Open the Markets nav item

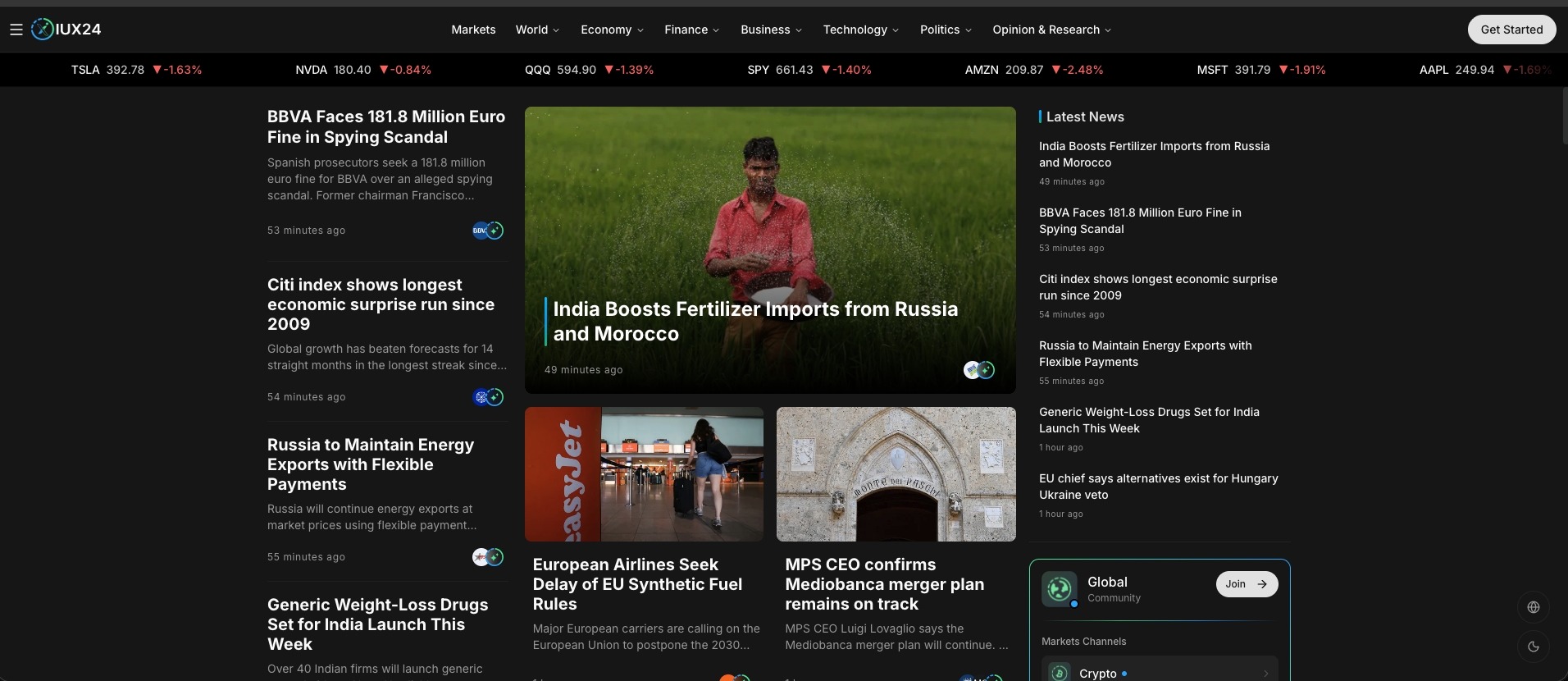pos(473,30)
